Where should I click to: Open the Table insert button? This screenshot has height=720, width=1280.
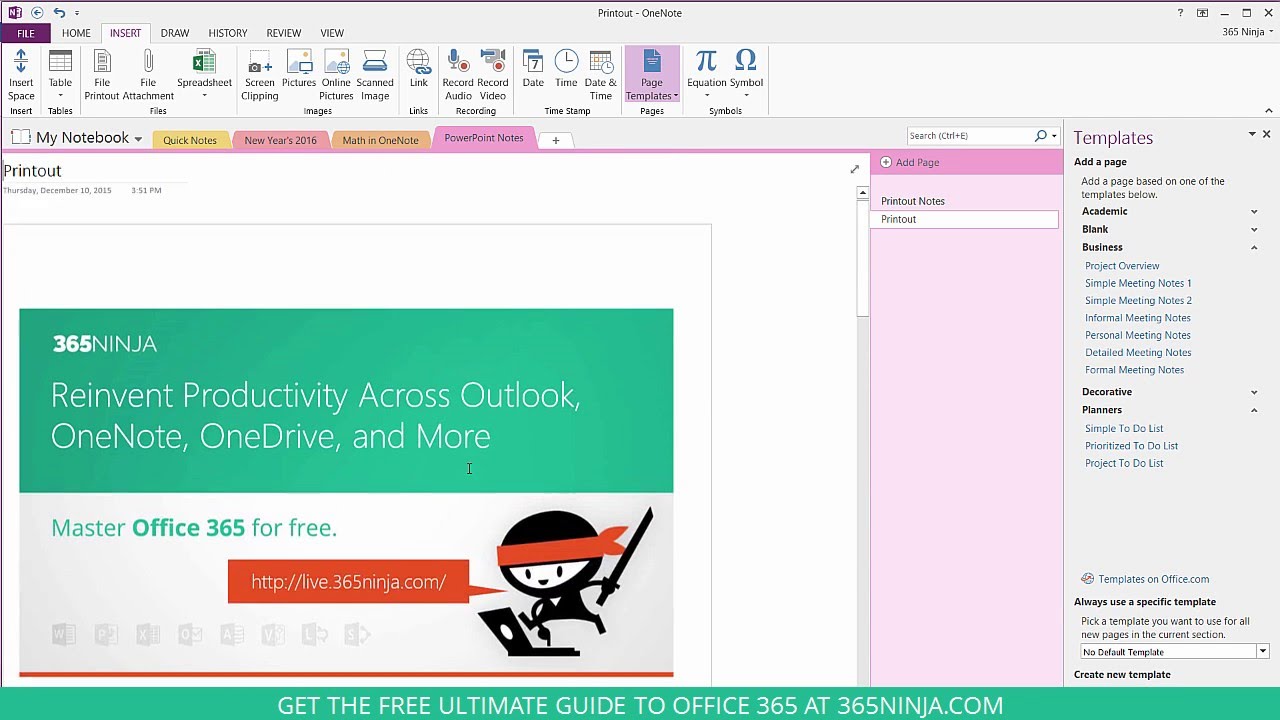(x=60, y=75)
